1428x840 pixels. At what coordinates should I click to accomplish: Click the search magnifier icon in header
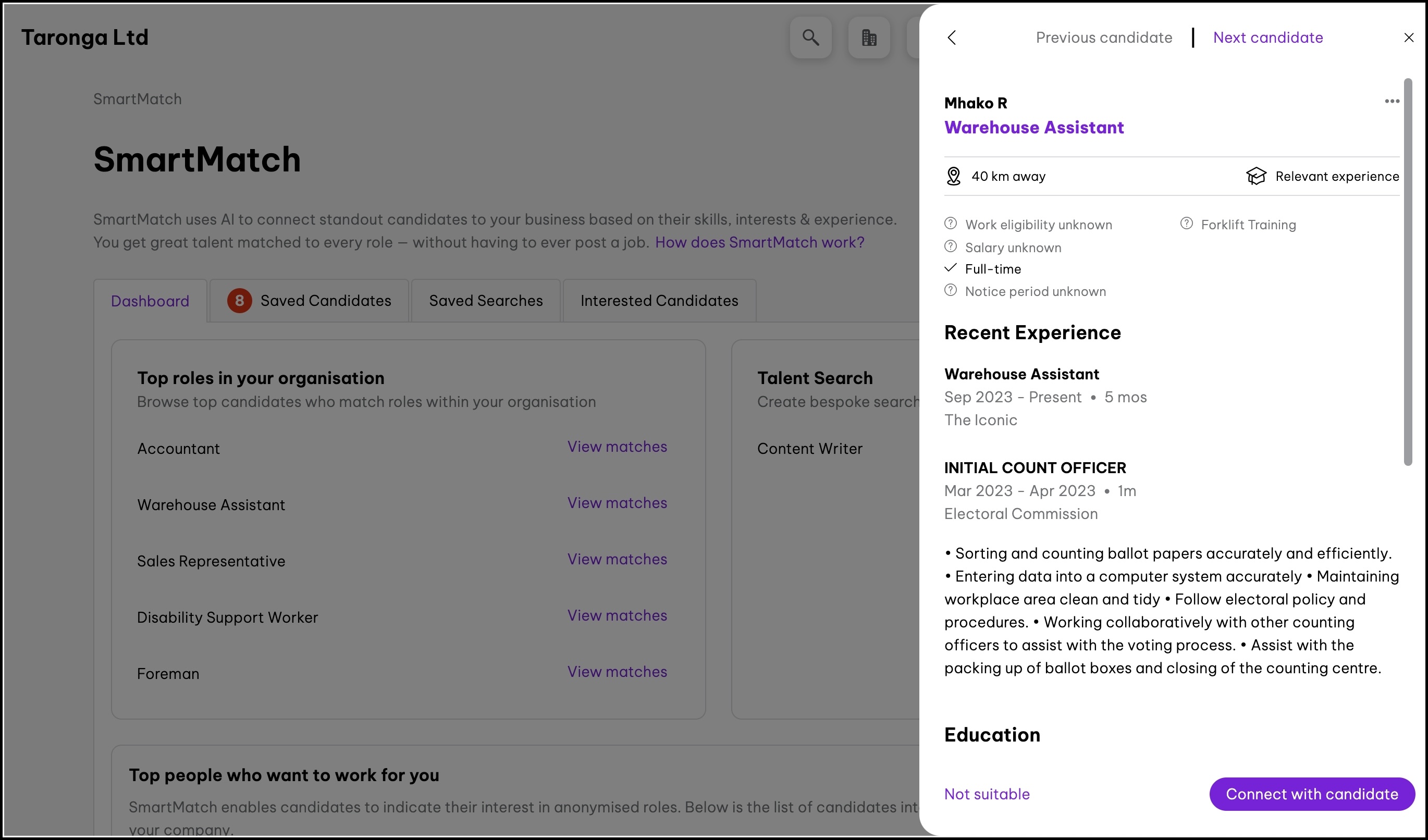[810, 38]
